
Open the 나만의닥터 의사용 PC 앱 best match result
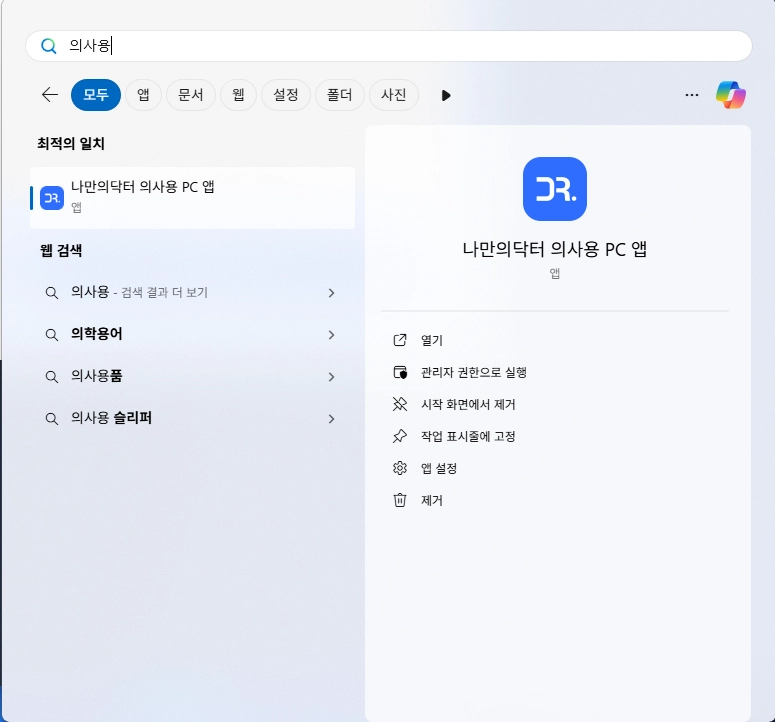pyautogui.click(x=192, y=198)
